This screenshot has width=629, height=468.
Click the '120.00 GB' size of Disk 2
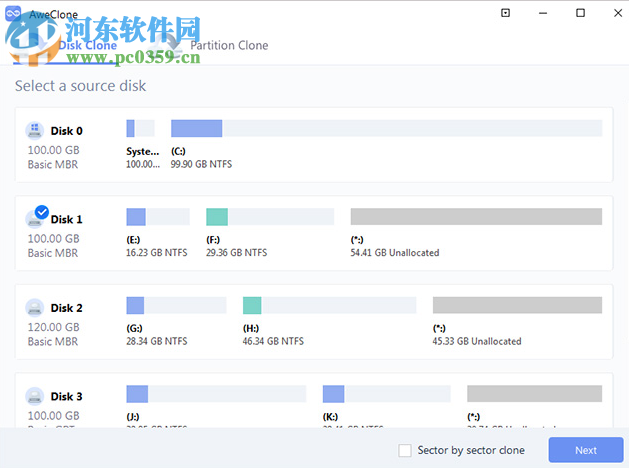pos(53,327)
